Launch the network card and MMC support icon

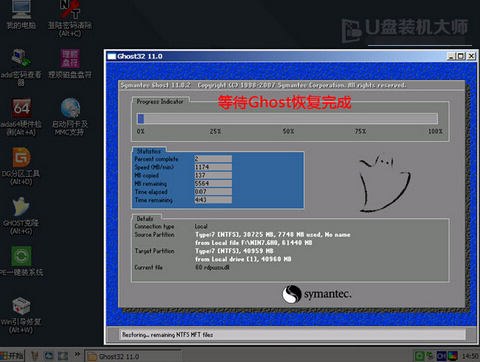click(x=70, y=117)
